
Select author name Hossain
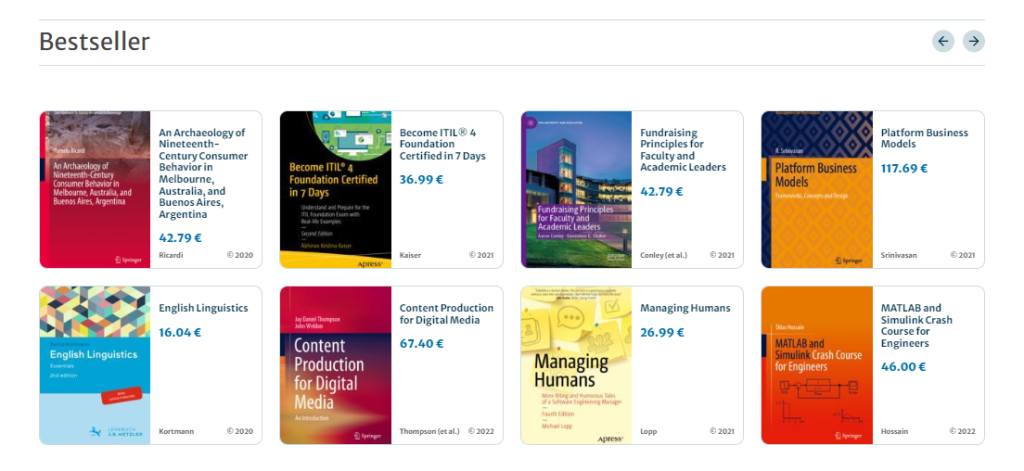tap(895, 431)
